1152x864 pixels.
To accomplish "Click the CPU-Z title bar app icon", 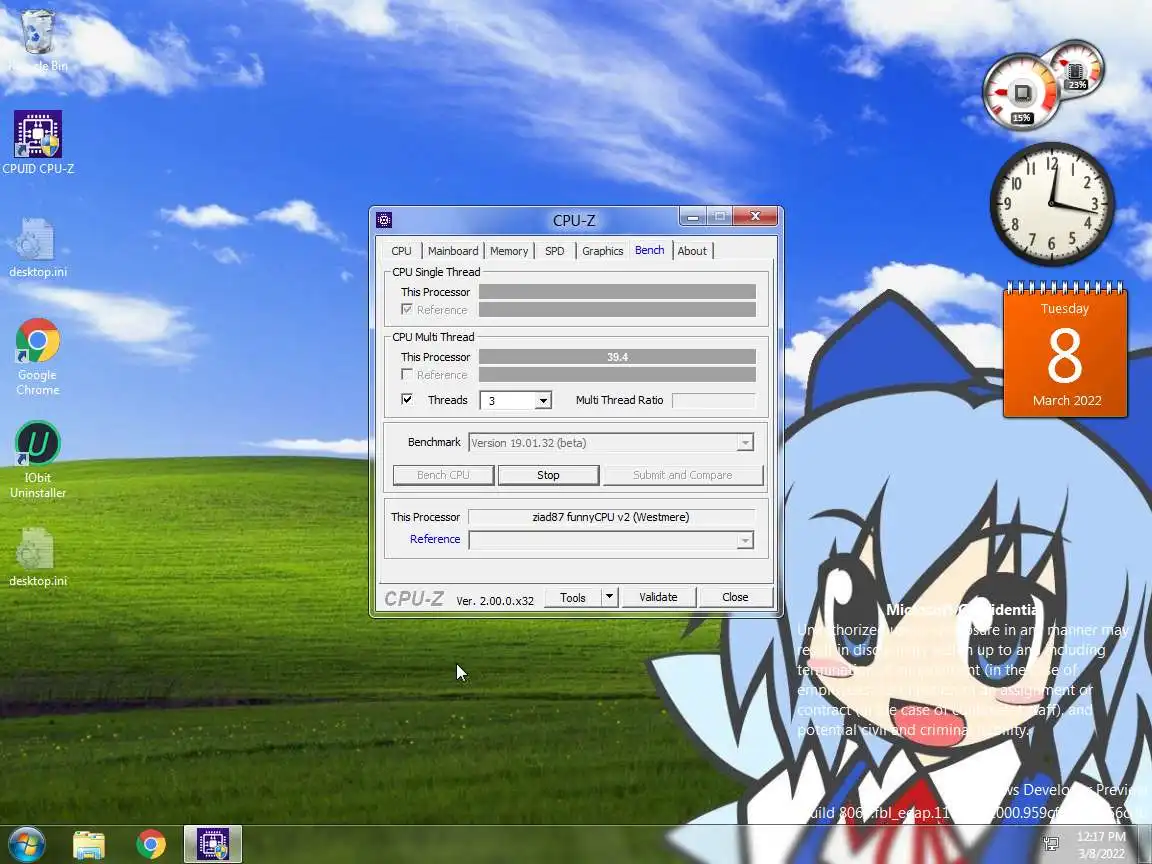I will coord(384,220).
